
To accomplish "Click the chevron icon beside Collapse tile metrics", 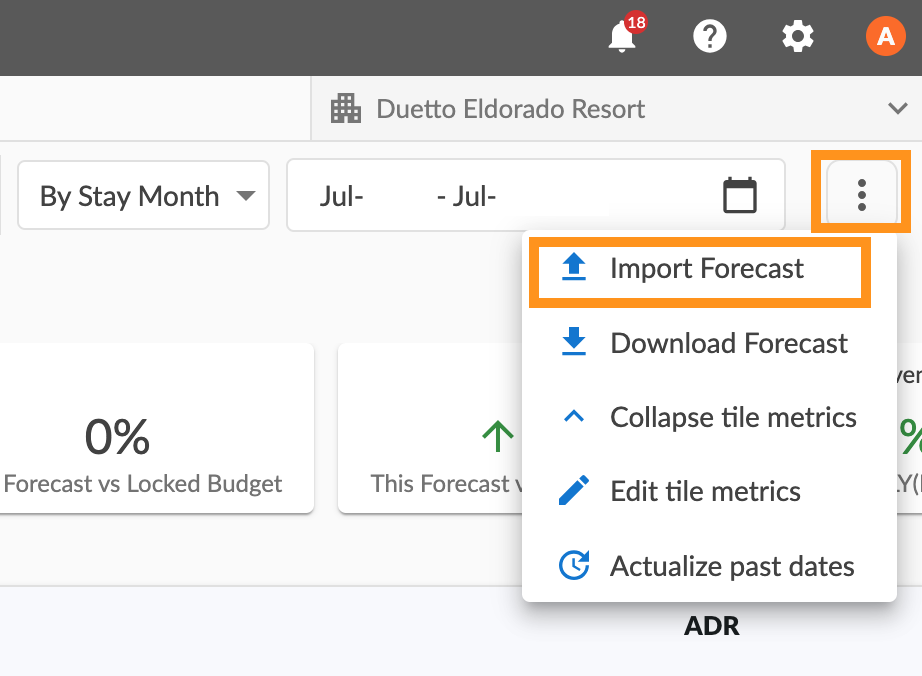I will click(572, 416).
